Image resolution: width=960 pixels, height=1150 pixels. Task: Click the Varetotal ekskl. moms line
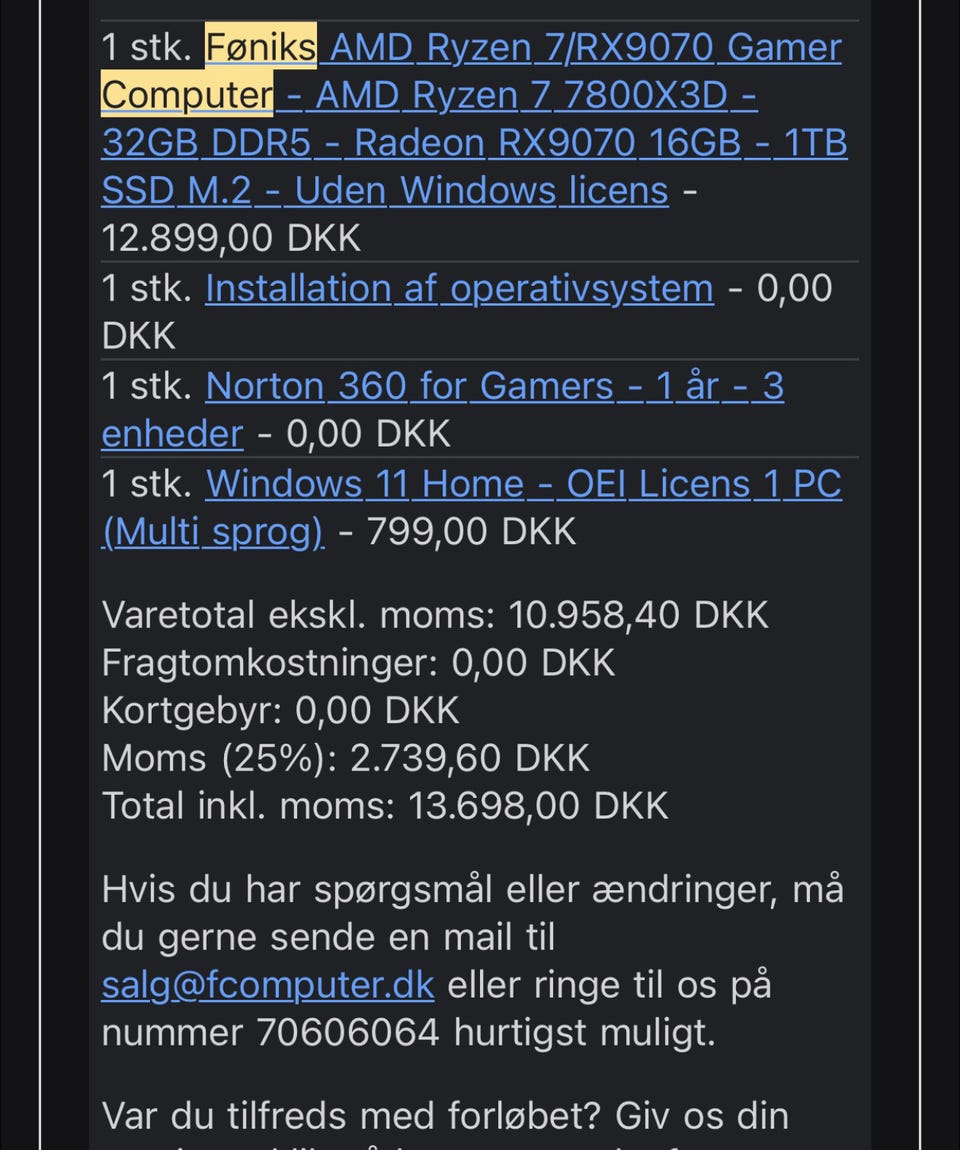click(x=435, y=615)
